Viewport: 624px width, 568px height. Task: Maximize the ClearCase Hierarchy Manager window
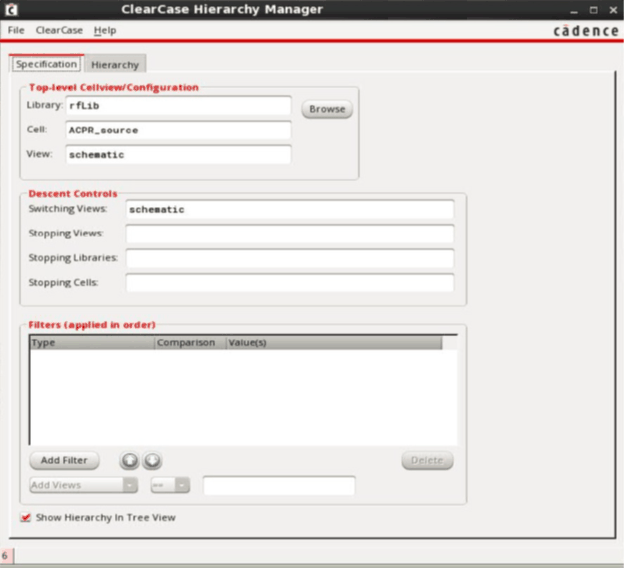pos(594,10)
